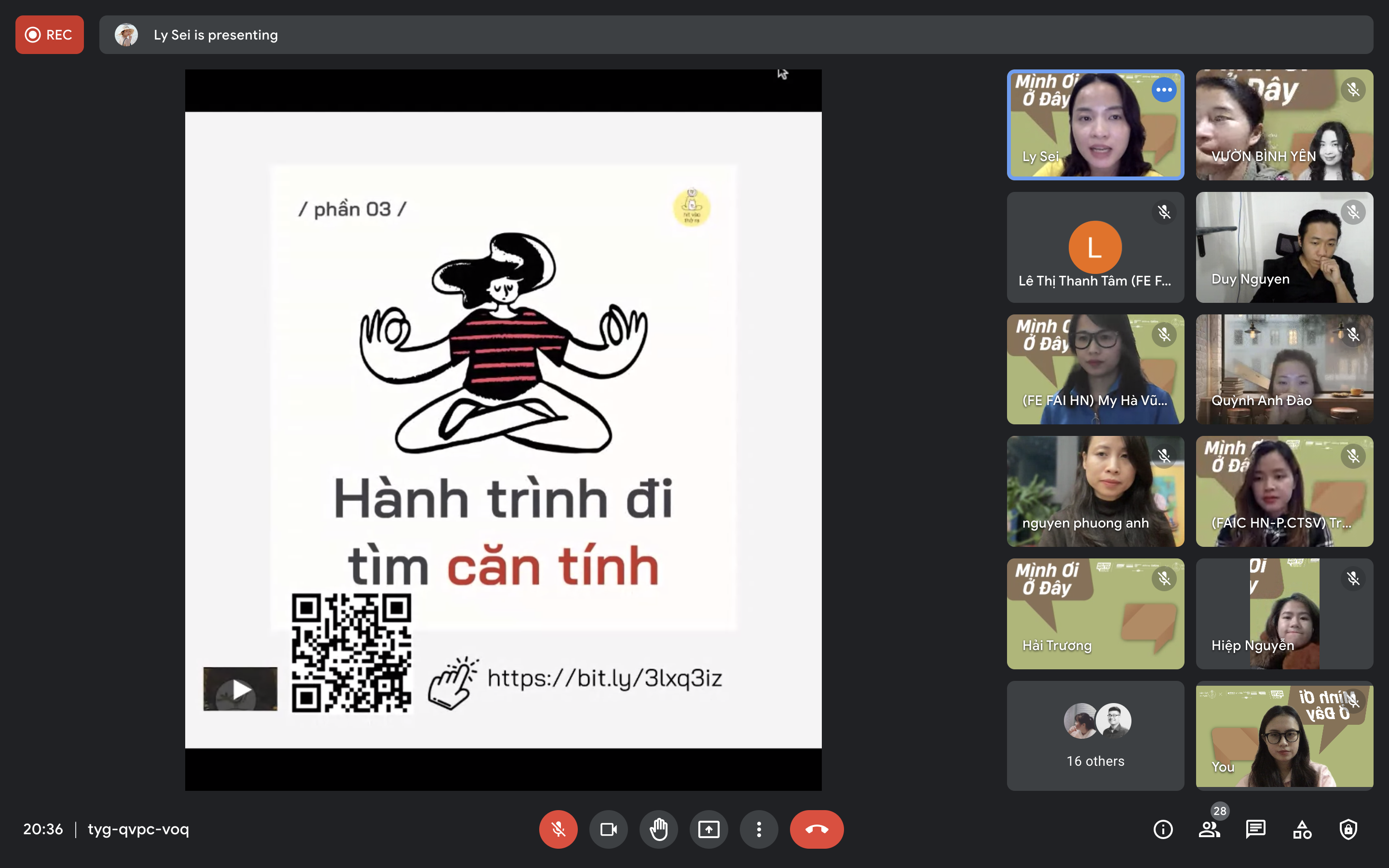Select the Ly Sei video tile

1095,124
